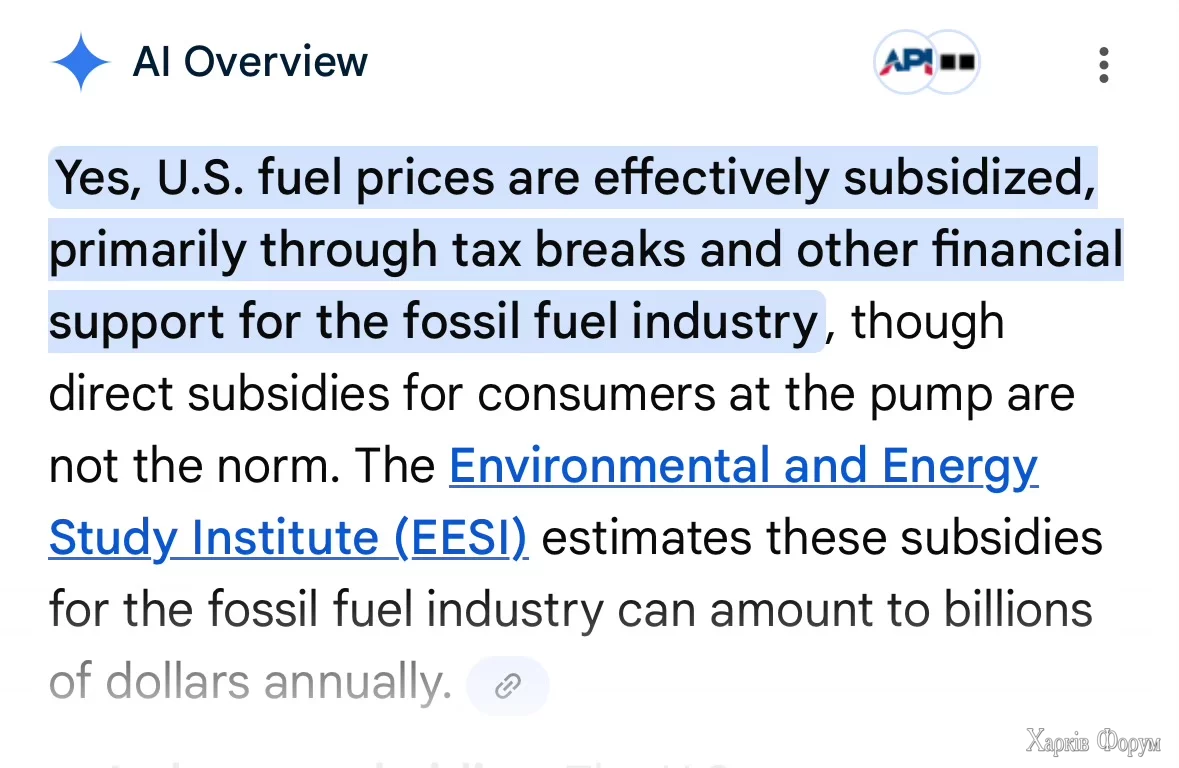Click the chain link icon after 'annually.'
Image resolution: width=1179 pixels, height=768 pixels.
coord(508,685)
